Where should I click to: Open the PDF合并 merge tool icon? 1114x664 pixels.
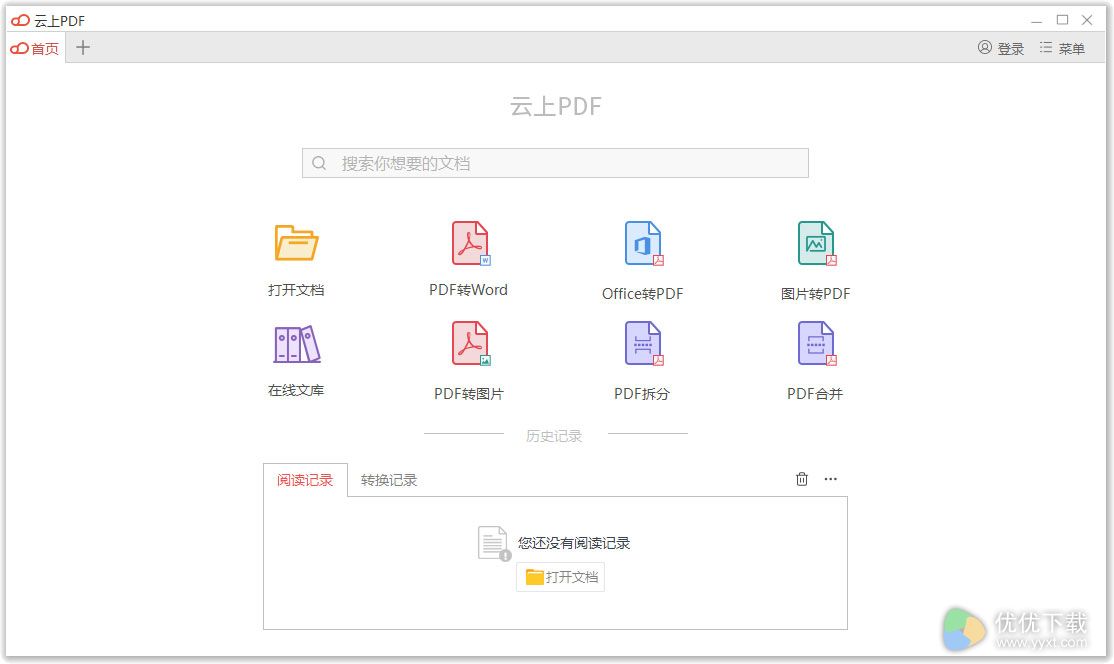coord(817,344)
